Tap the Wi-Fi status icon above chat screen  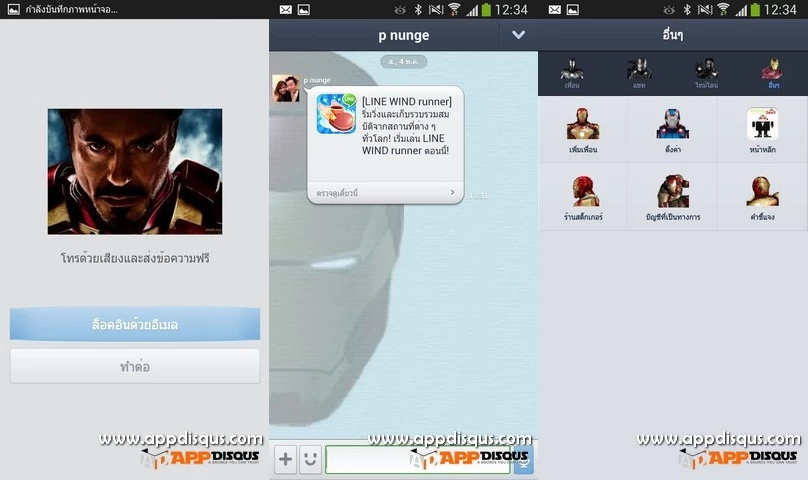pos(454,9)
